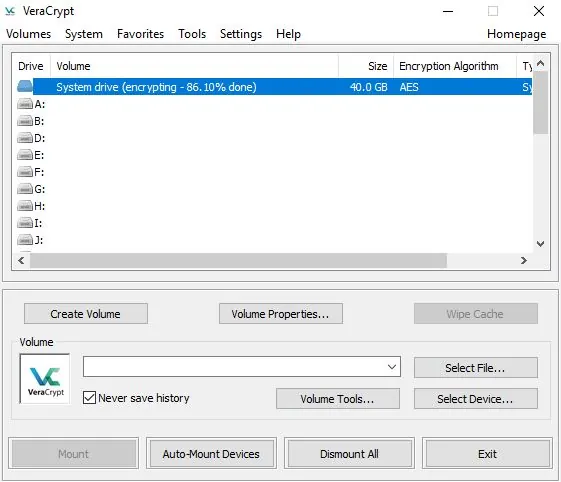Image resolution: width=561 pixels, height=482 pixels.
Task: Click the vertical scrollbar thumb of drive list
Action: (x=540, y=103)
